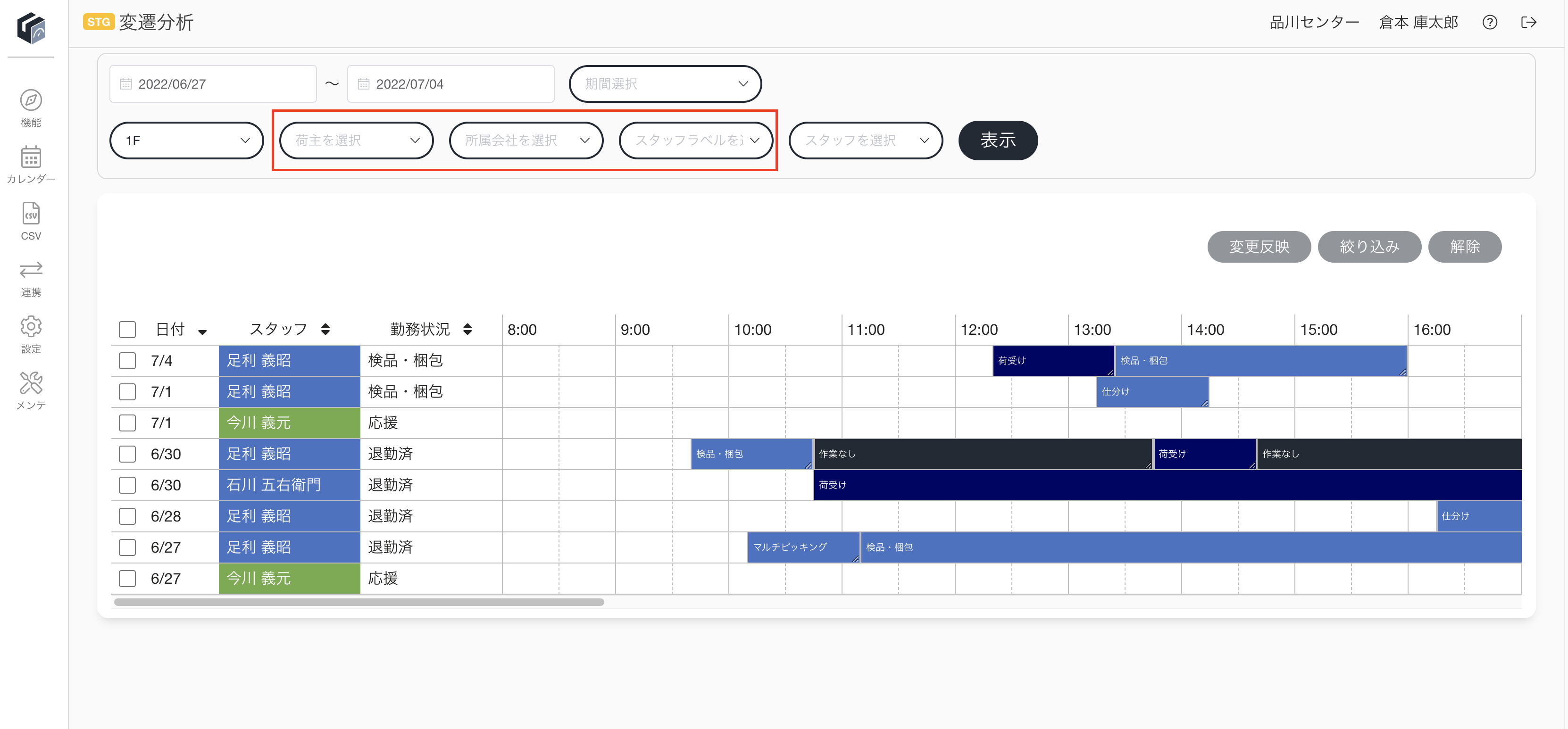Click the 表示 button
Viewport: 1568px width, 729px height.
(x=998, y=141)
